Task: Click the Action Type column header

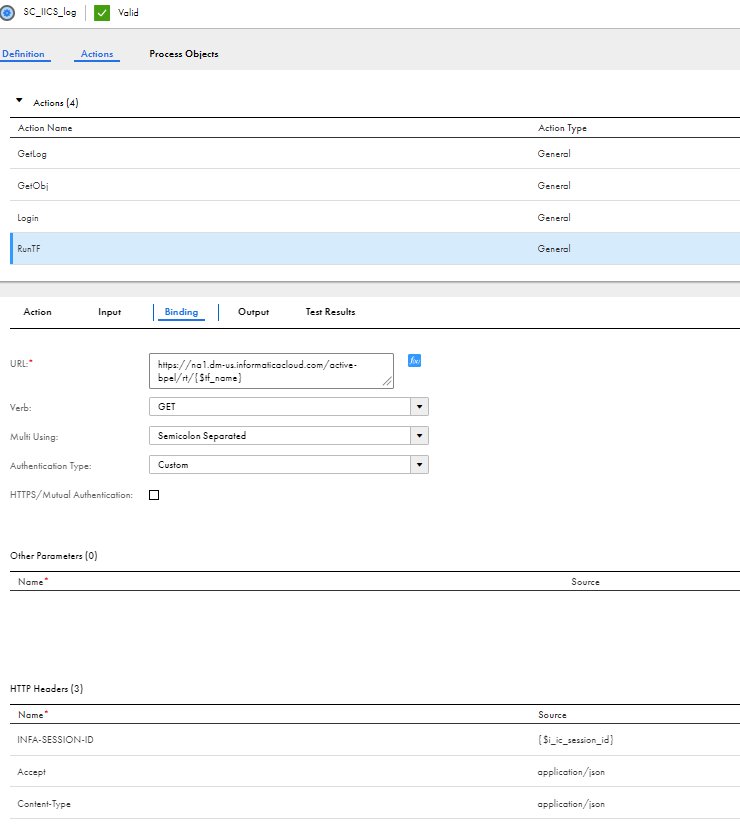Action: coord(562,128)
